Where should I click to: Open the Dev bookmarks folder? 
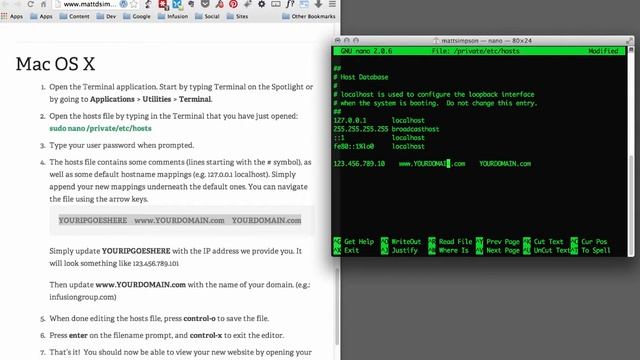(106, 16)
